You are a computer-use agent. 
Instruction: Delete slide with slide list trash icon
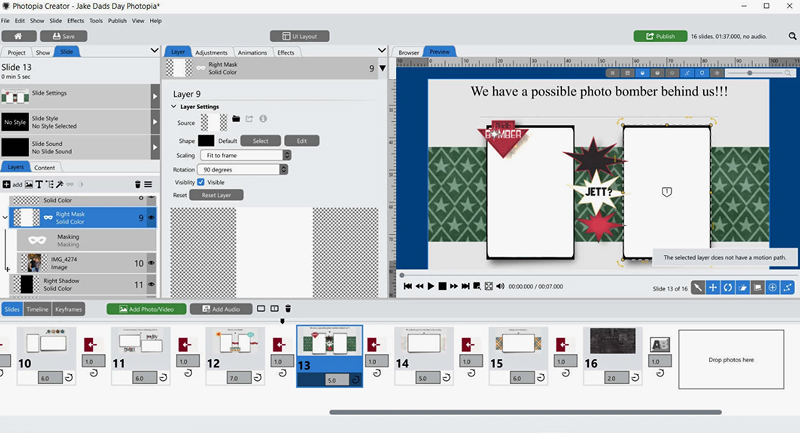[x=288, y=309]
